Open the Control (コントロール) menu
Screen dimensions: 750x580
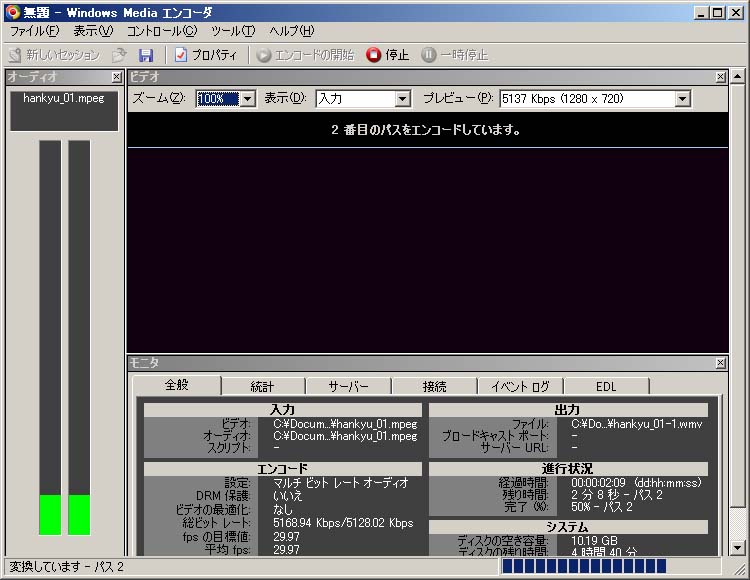[x=162, y=31]
